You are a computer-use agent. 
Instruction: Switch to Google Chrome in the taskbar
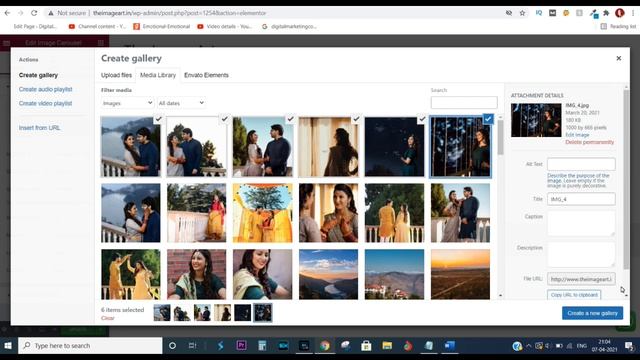pyautogui.click(x=325, y=346)
